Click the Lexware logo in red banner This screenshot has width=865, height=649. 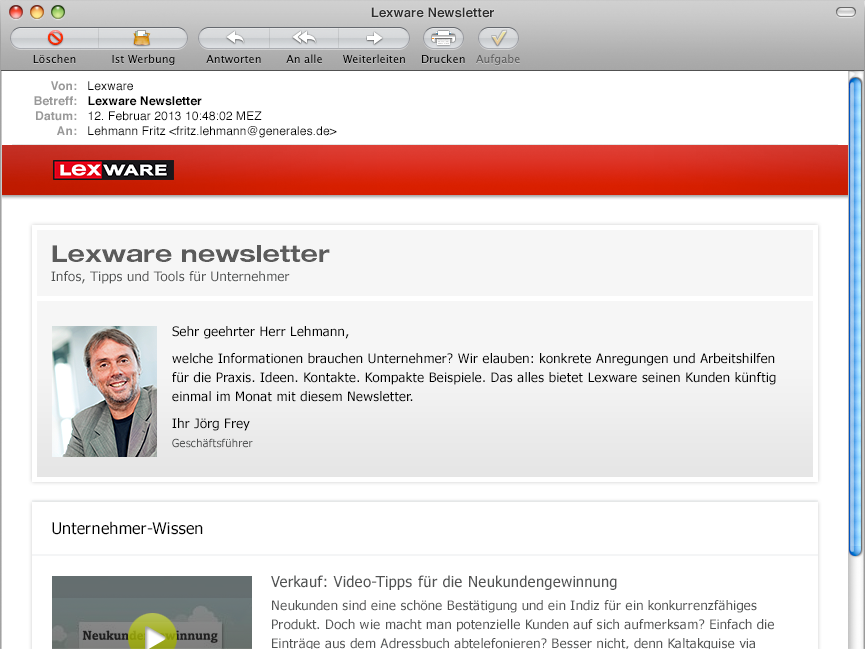tap(113, 170)
